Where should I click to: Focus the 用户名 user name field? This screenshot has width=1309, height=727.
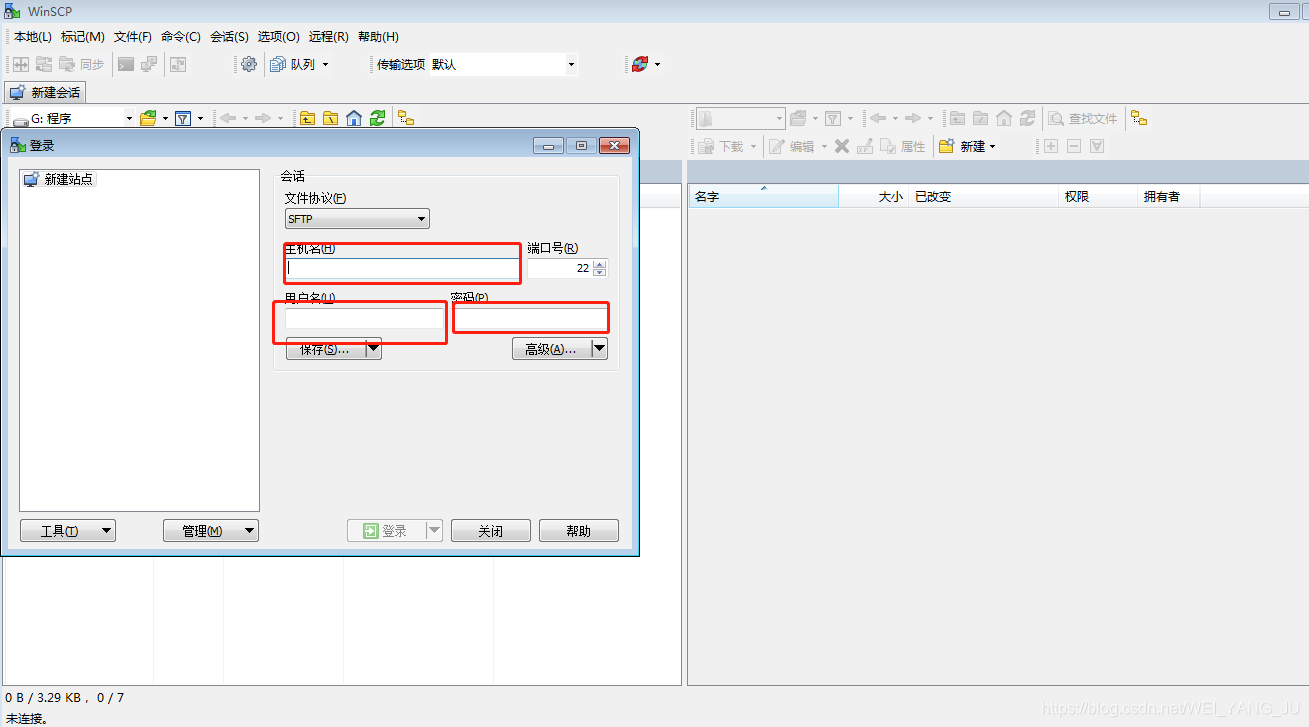(364, 319)
